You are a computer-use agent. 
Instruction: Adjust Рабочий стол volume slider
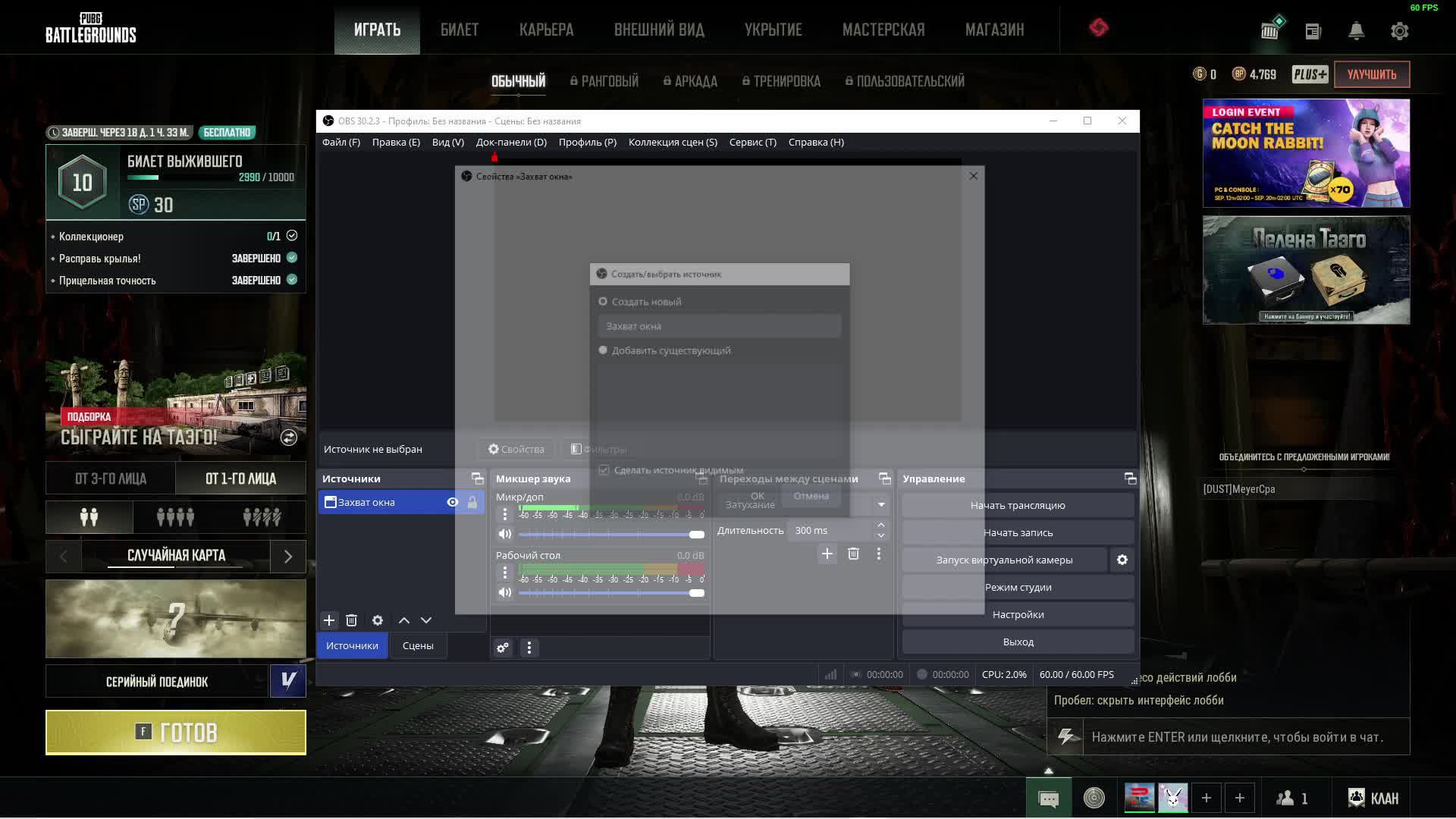click(611, 593)
